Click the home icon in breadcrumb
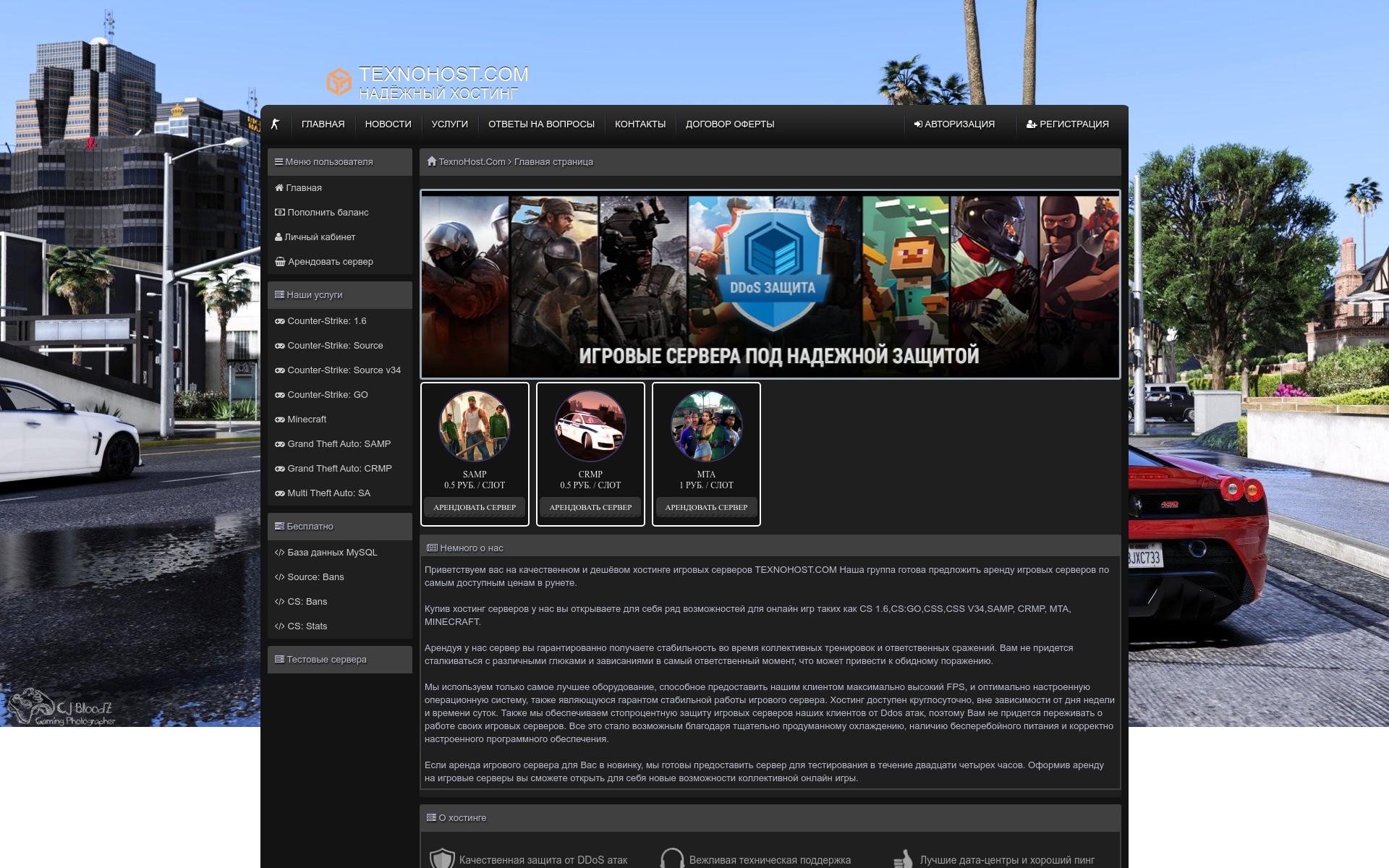This screenshot has width=1389, height=868. pyautogui.click(x=431, y=161)
